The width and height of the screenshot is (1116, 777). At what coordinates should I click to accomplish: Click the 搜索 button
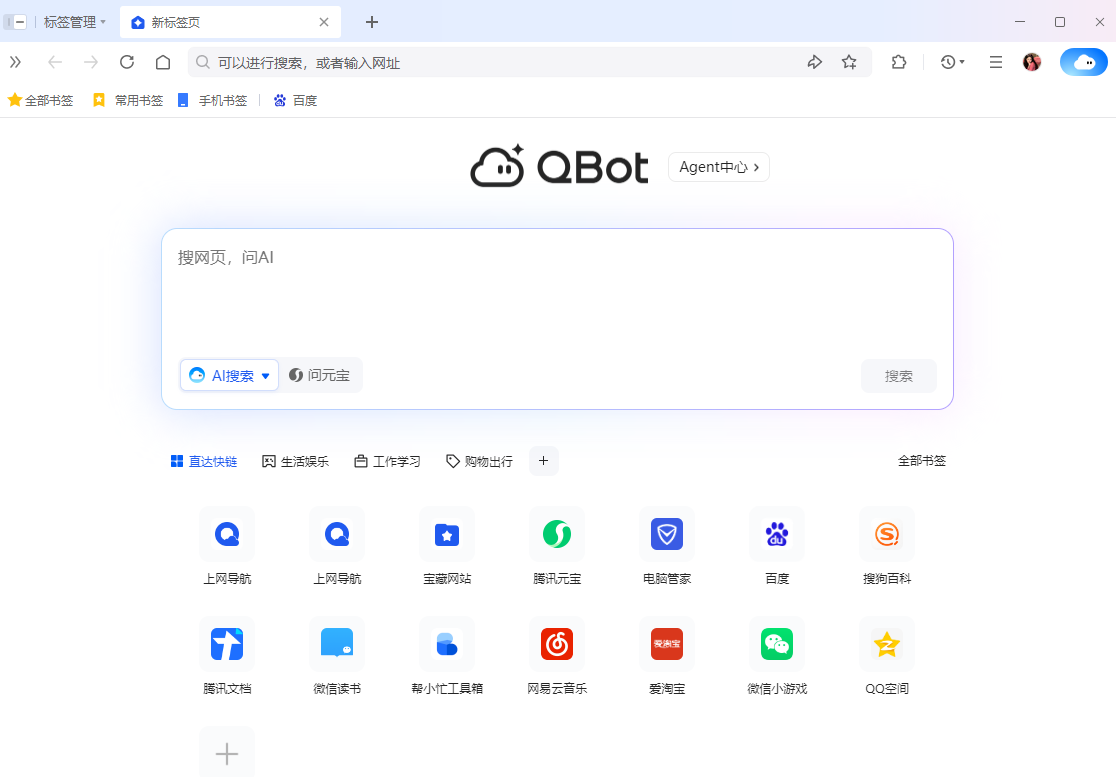pyautogui.click(x=898, y=375)
